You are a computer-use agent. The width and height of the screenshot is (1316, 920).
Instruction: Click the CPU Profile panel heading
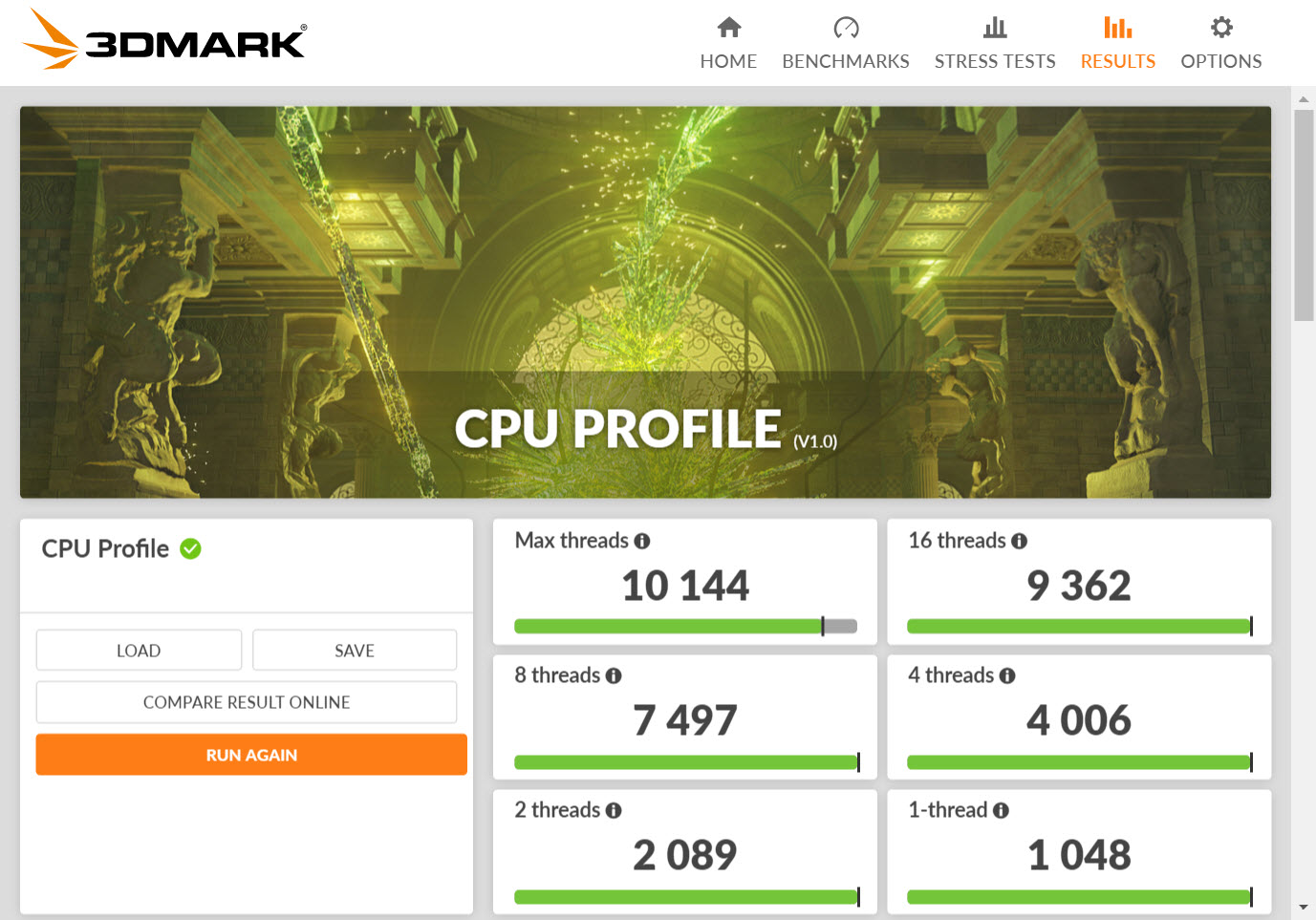click(x=105, y=548)
